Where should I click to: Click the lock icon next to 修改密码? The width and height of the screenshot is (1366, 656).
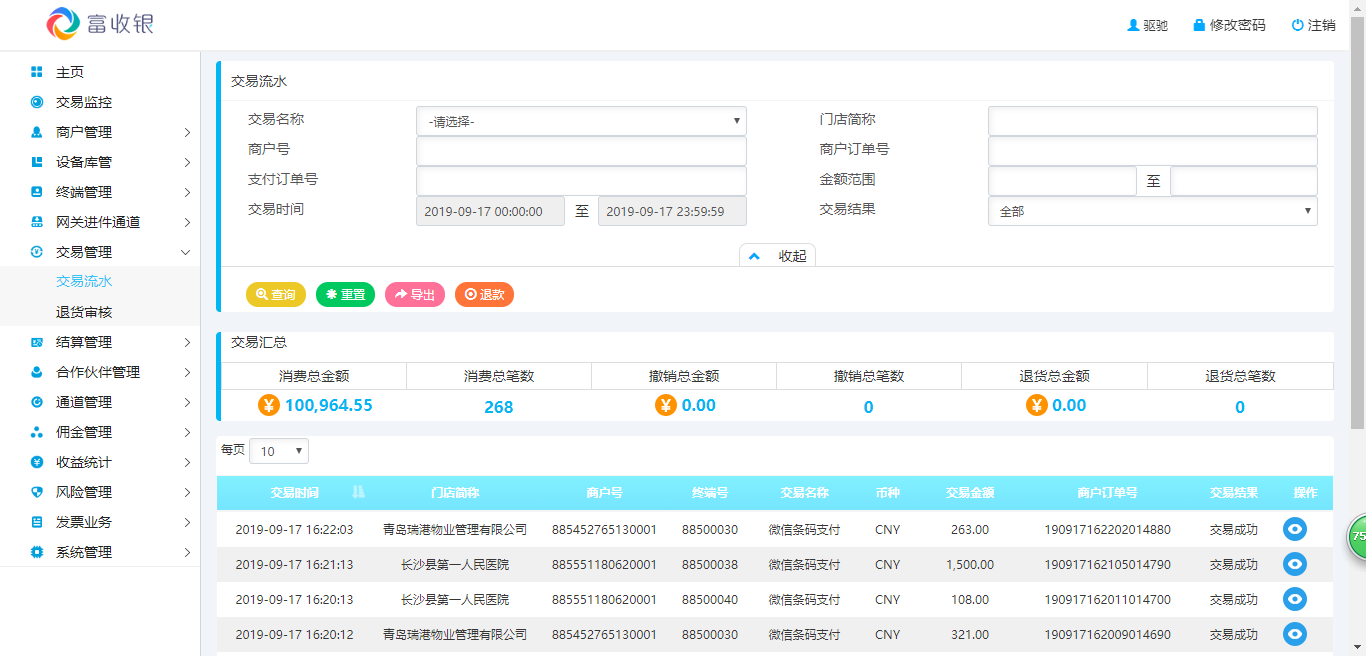(1196, 24)
